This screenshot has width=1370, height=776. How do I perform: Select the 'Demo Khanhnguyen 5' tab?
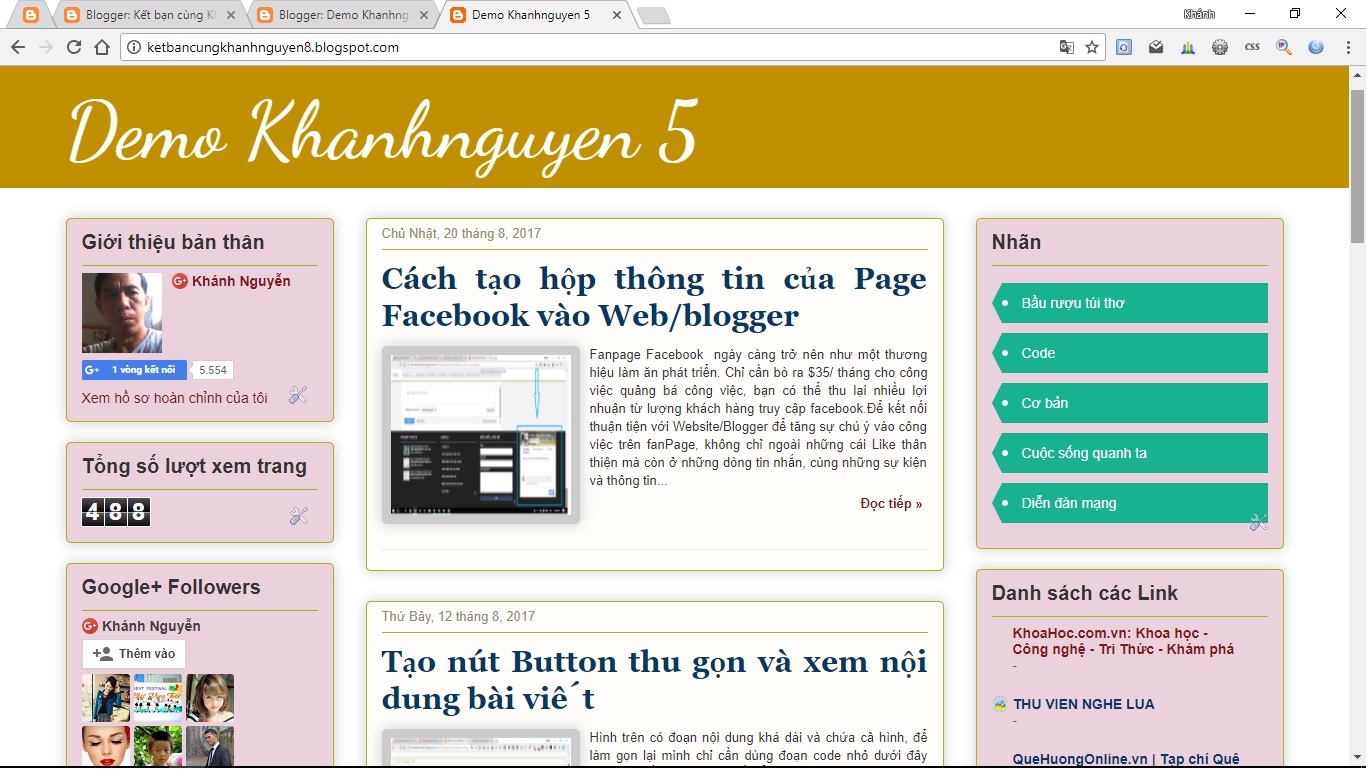click(535, 15)
